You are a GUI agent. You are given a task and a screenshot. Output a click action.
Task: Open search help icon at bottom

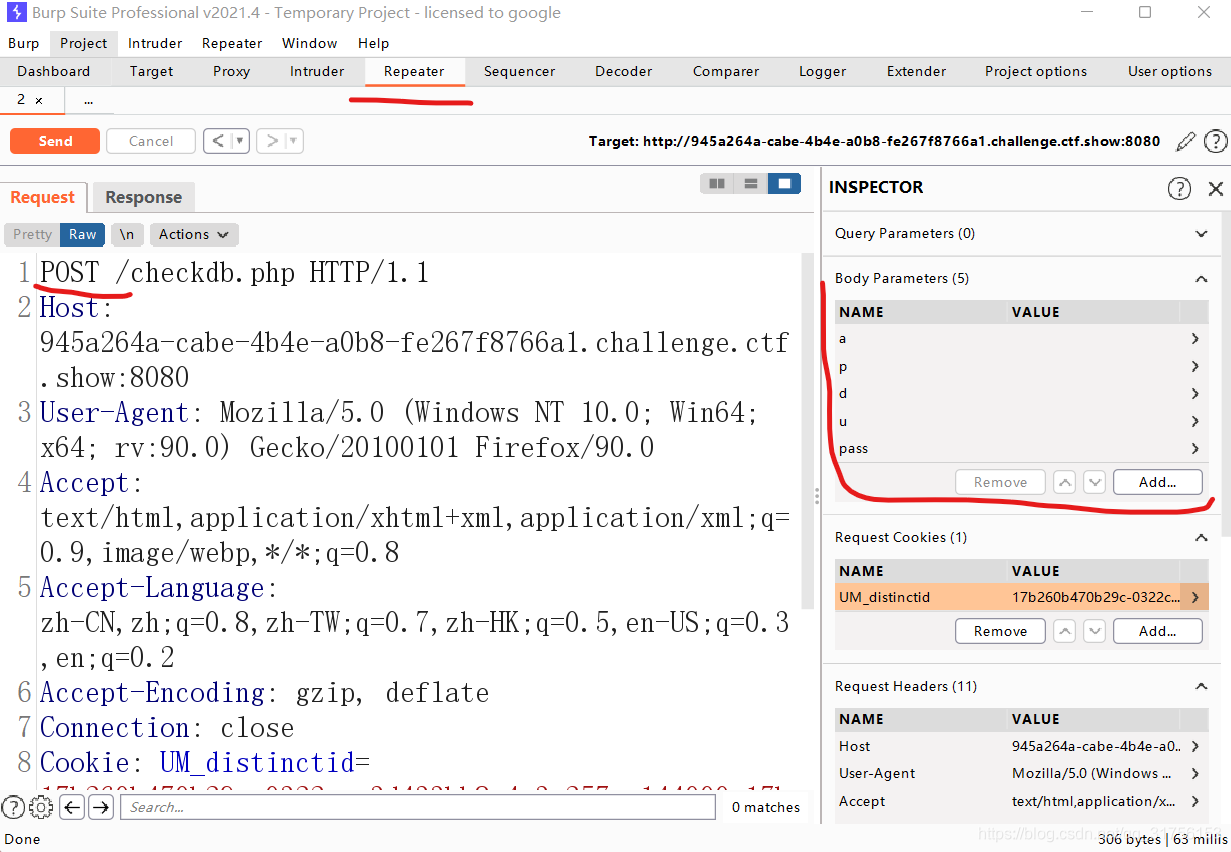pyautogui.click(x=12, y=807)
